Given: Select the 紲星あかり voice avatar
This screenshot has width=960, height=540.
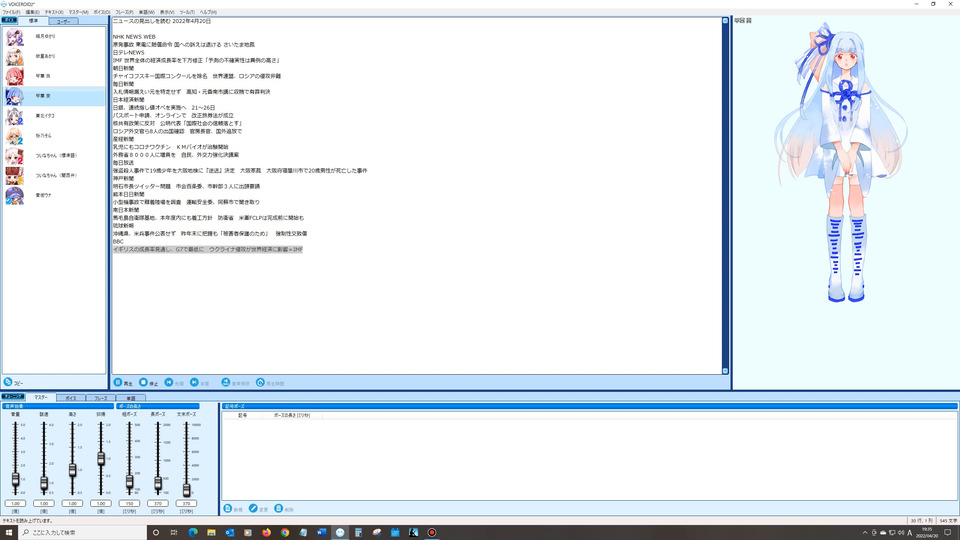Looking at the screenshot, I should 14,56.
